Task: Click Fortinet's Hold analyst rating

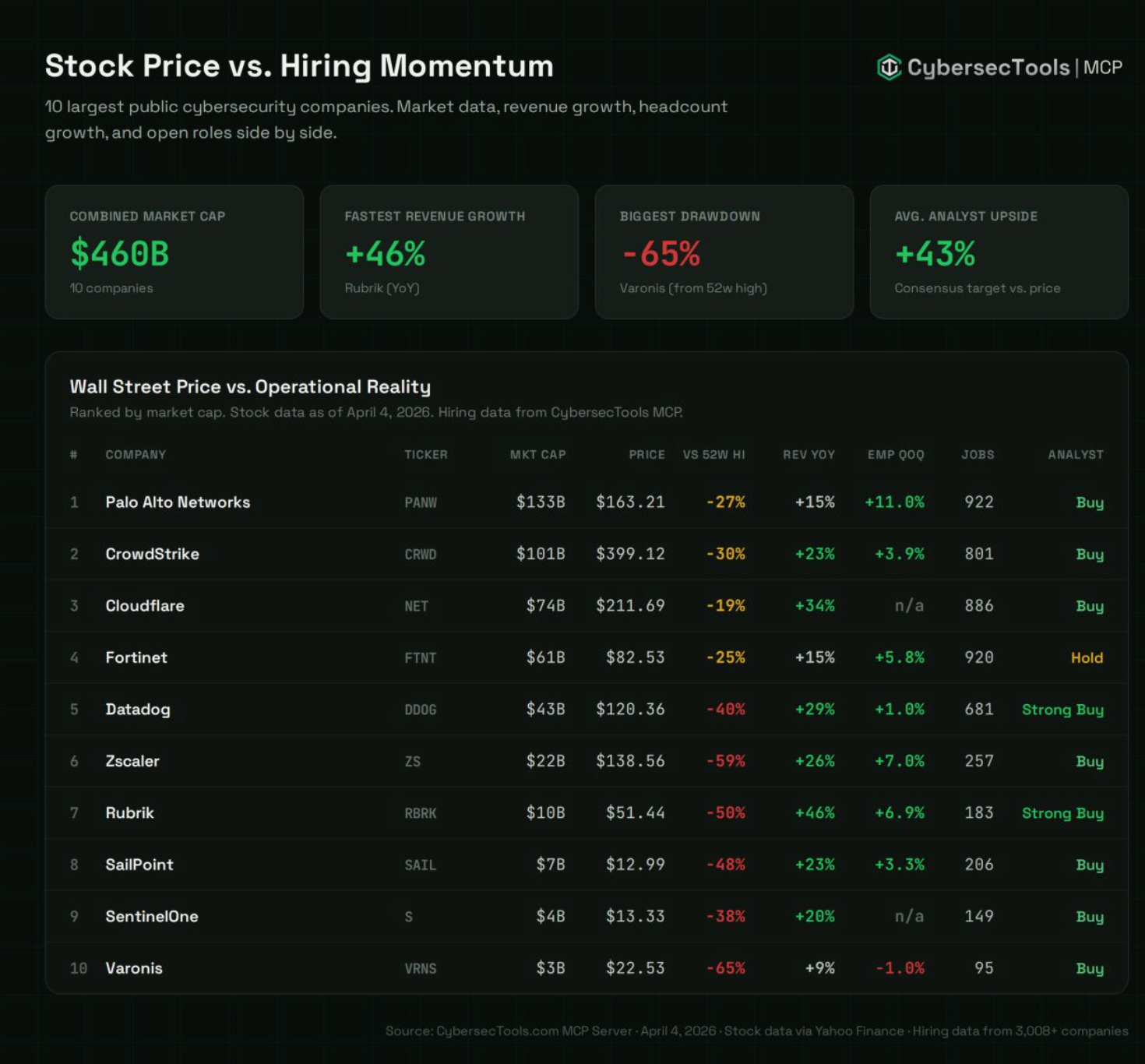Action: pos(1087,657)
